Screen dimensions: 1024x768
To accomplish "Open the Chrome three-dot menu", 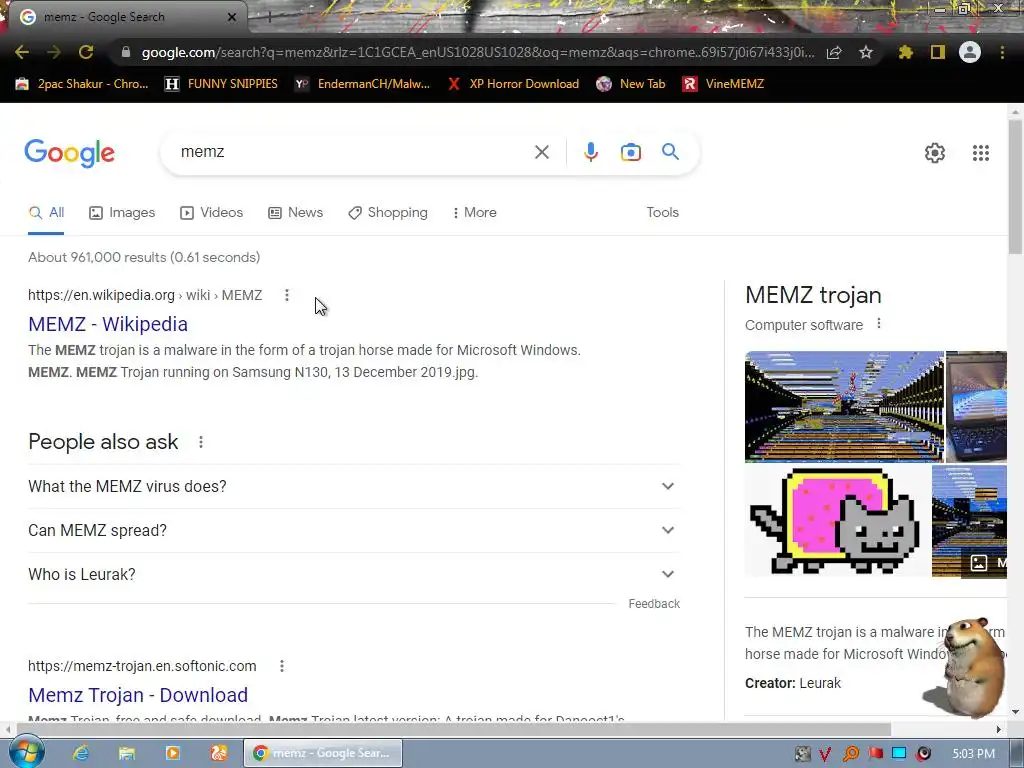I will (1002, 52).
